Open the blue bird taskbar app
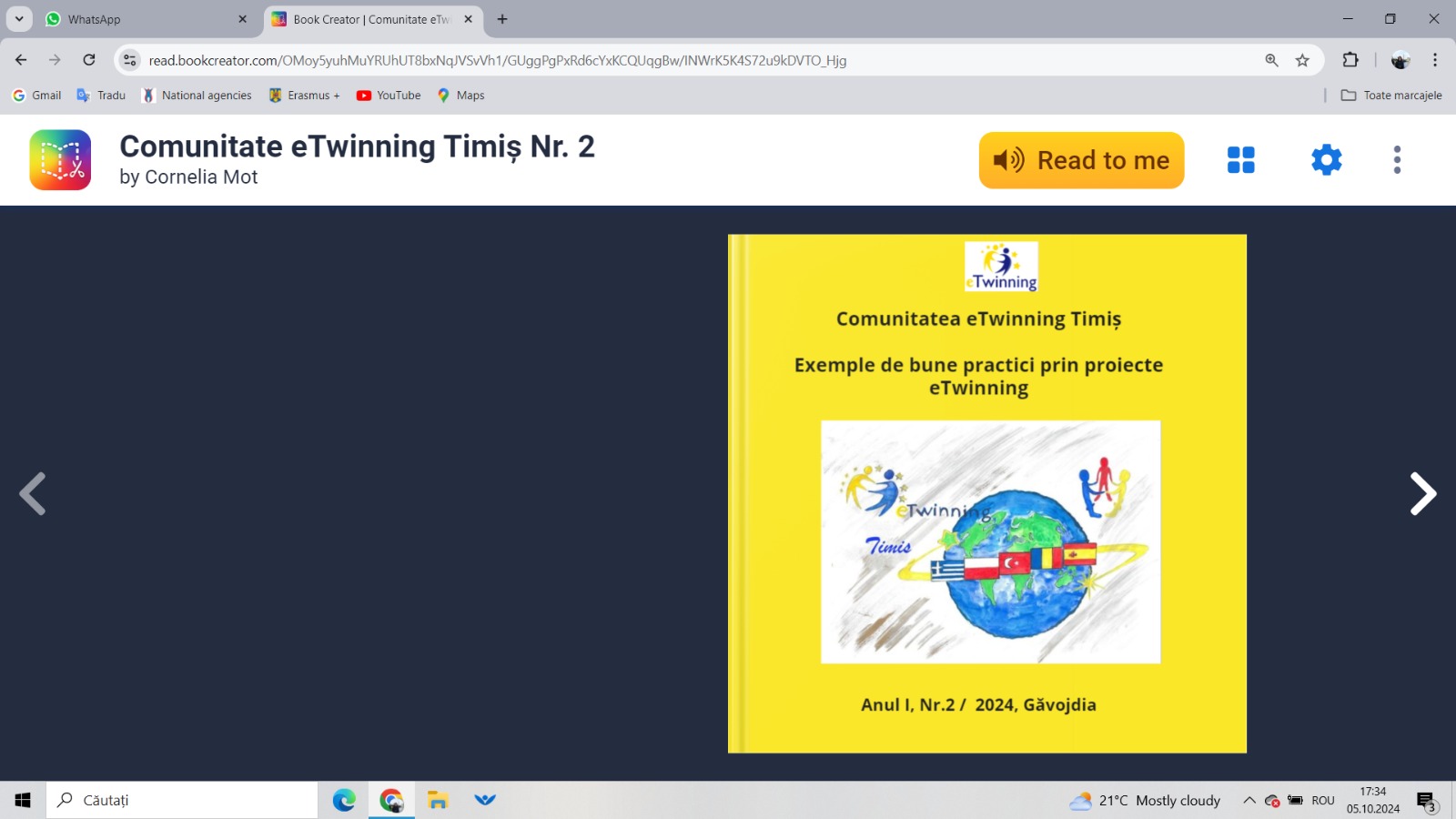The width and height of the screenshot is (1456, 819). tap(485, 800)
